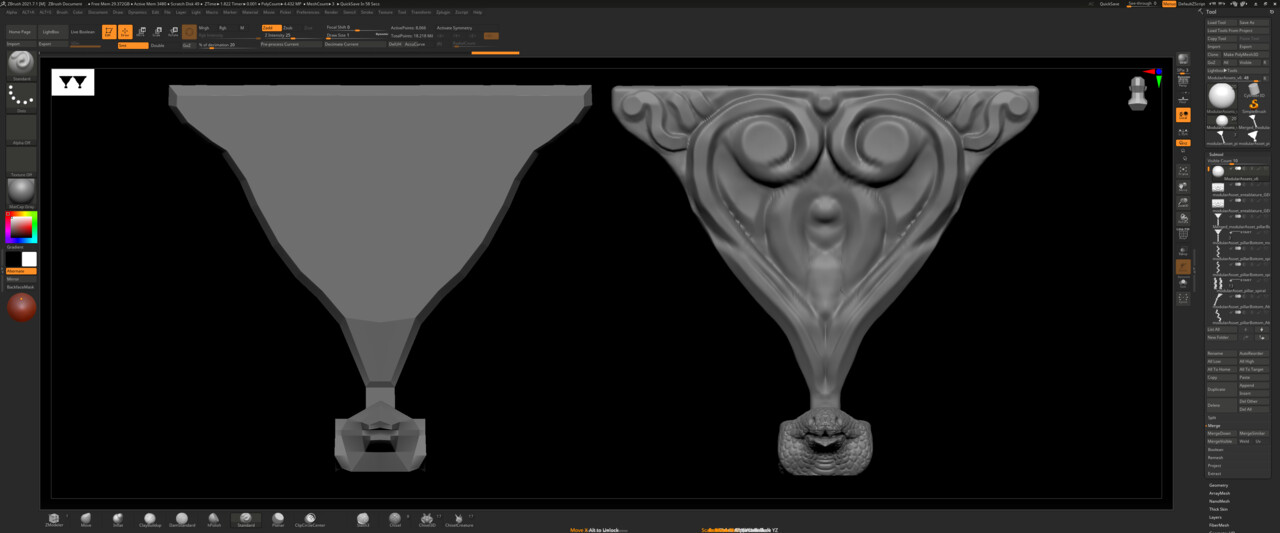The width and height of the screenshot is (1280, 533).
Task: Click the camera orientation head gizmo
Action: point(1138,93)
